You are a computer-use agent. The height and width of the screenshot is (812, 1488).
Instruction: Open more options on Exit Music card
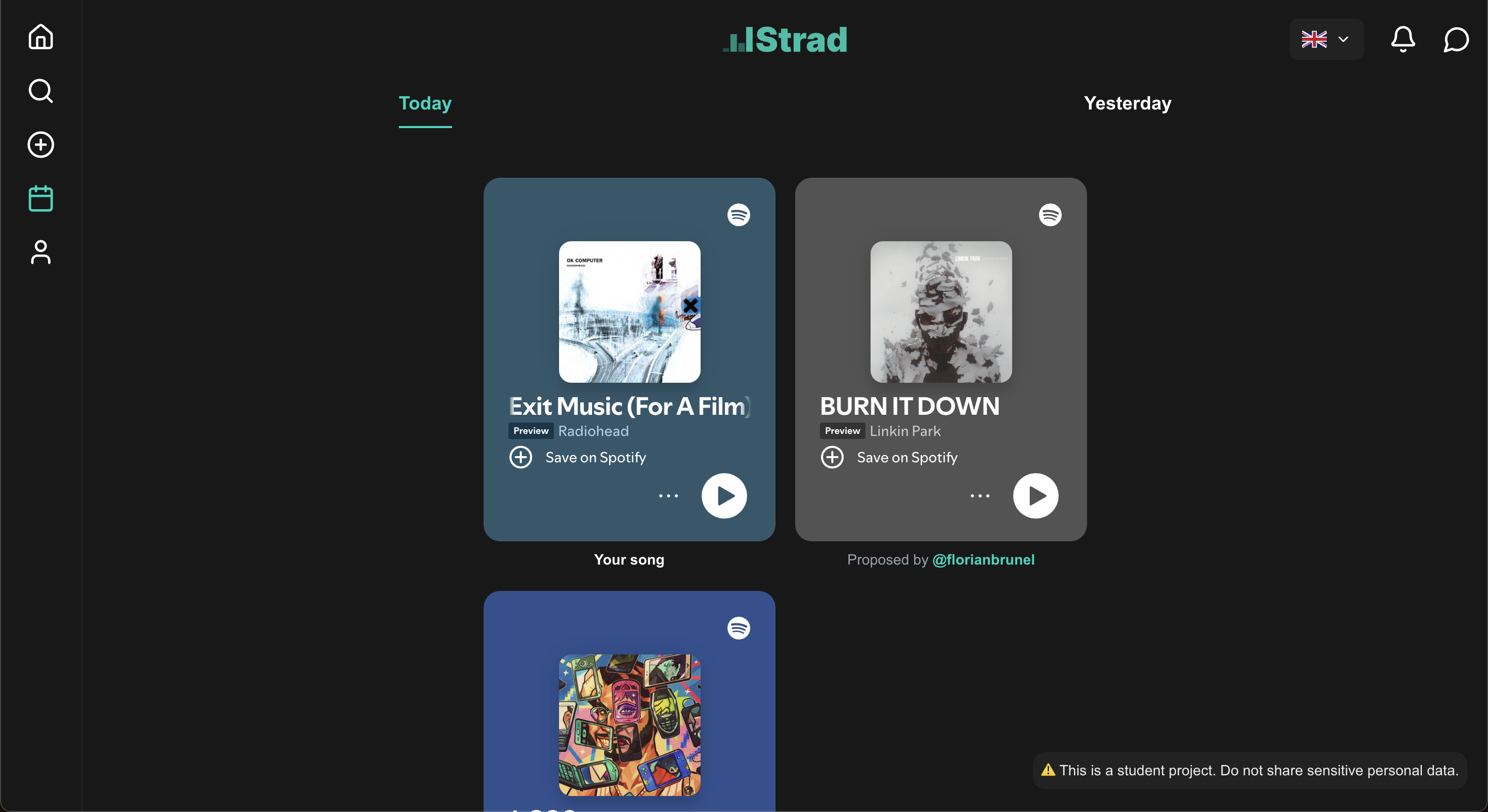(x=669, y=495)
